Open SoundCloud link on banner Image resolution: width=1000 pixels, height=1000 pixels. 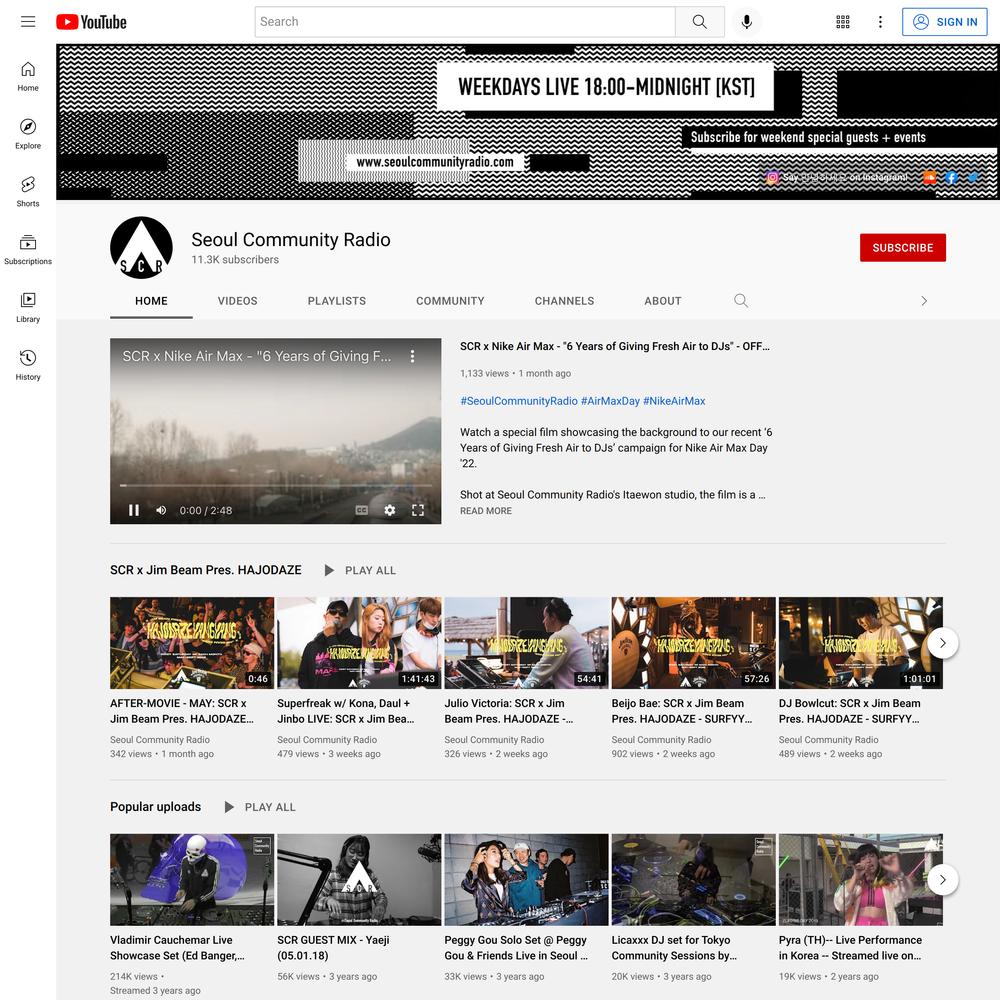click(930, 177)
